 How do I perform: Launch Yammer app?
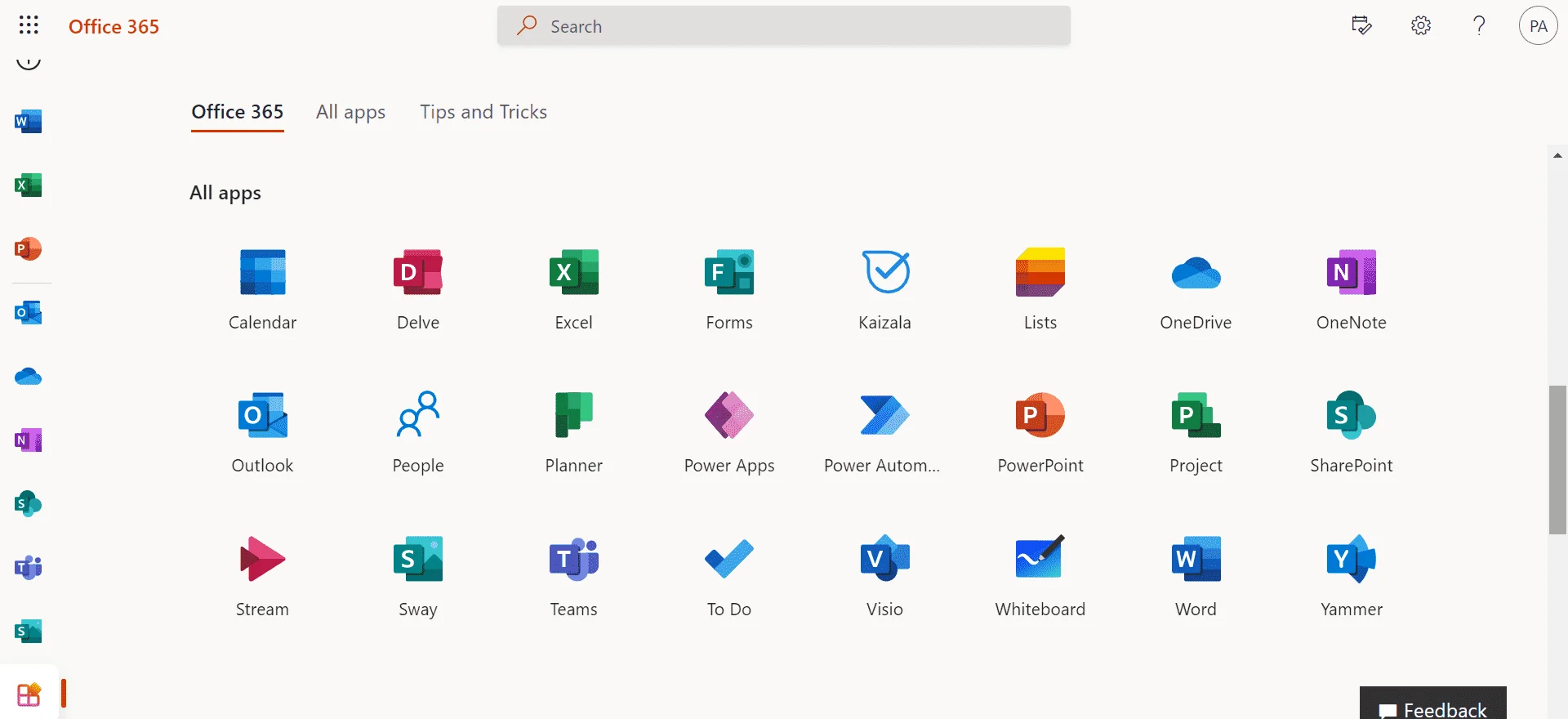tap(1352, 577)
